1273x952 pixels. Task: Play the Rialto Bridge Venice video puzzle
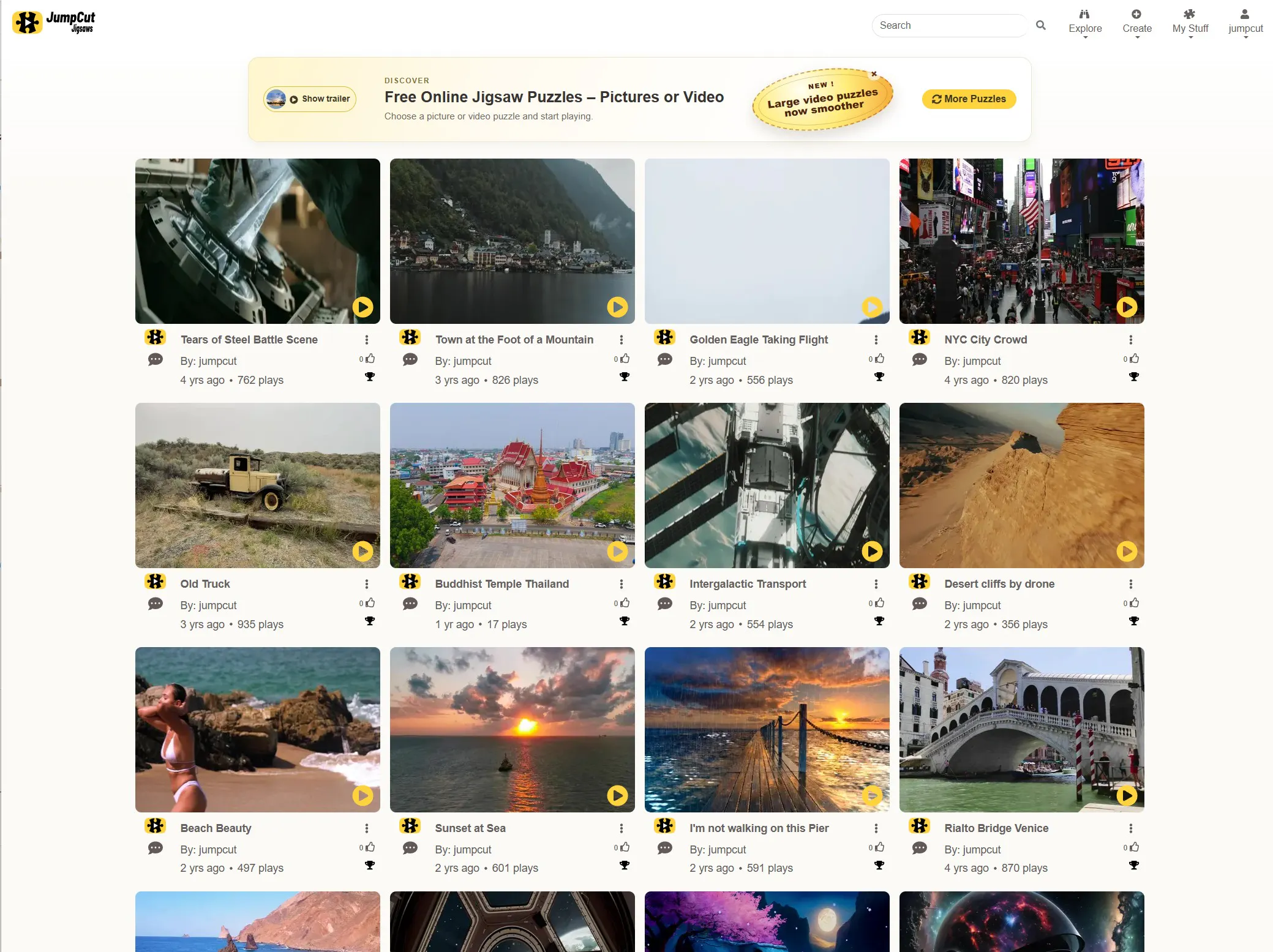(x=1127, y=795)
